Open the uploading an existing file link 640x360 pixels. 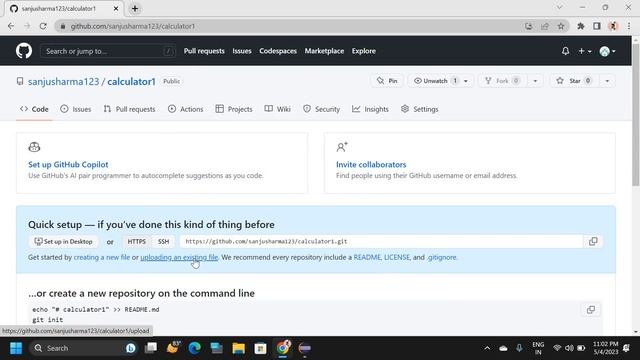179,258
